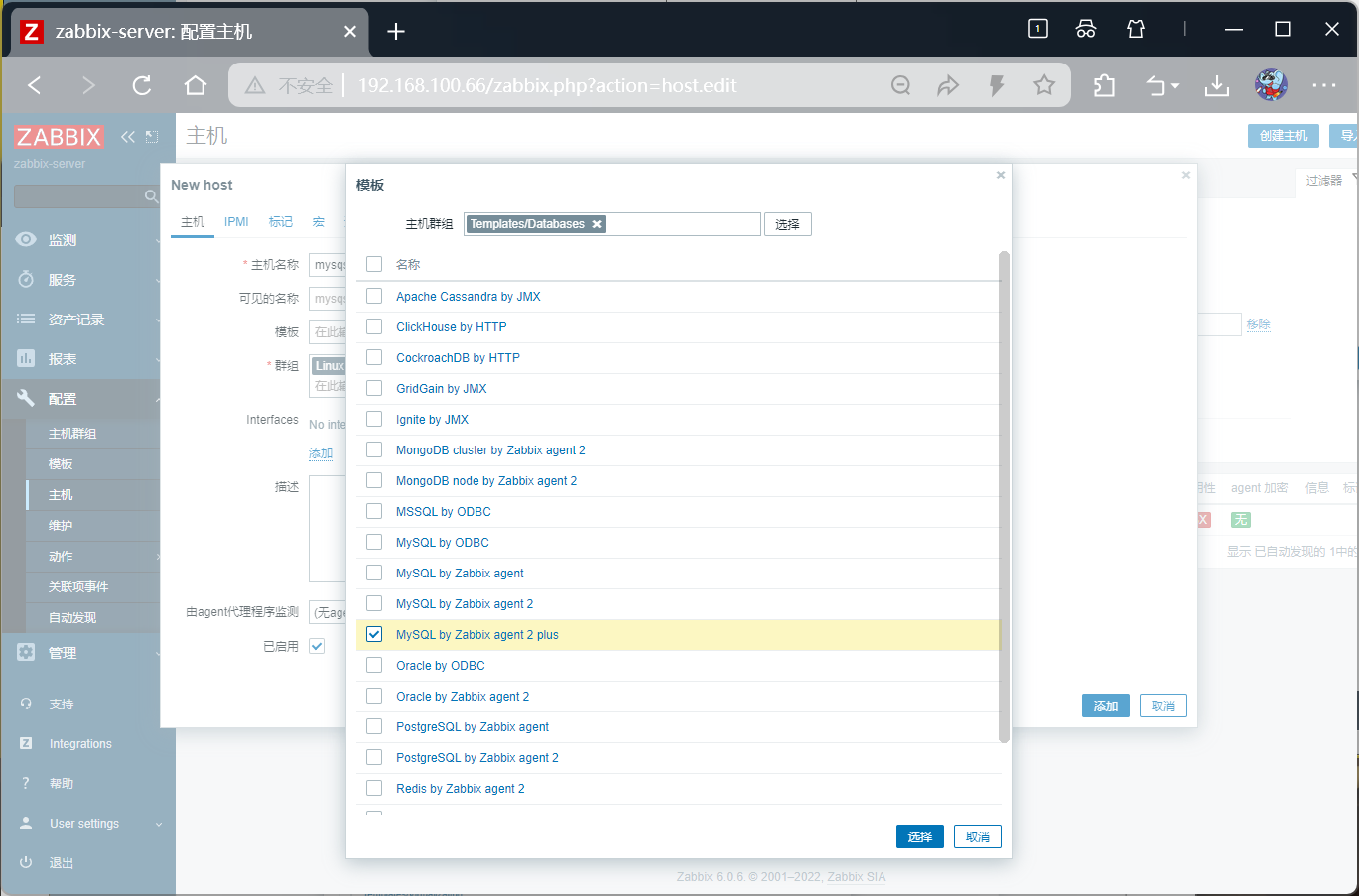Viewport: 1359px width, 896px height.
Task: Click the browser address bar URL
Action: point(547,85)
